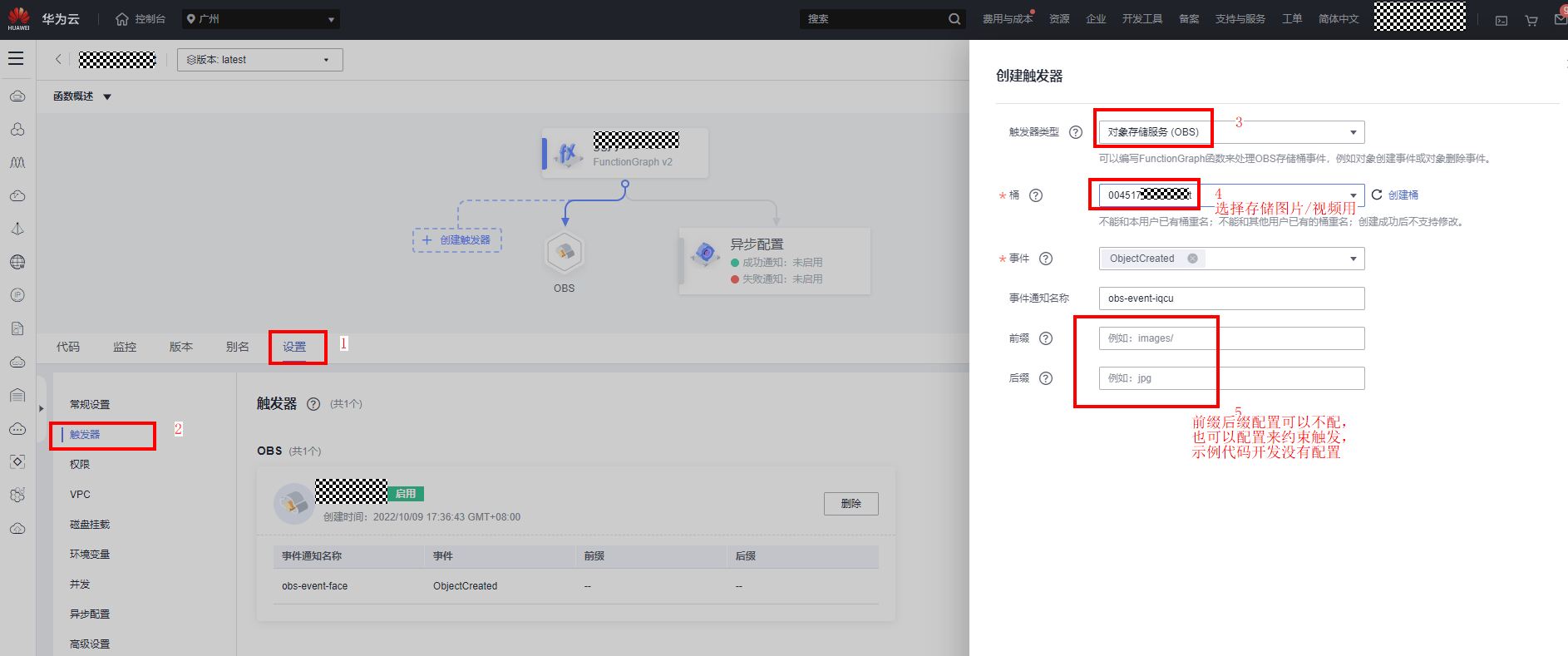Remove the ObjectCreated event tag

click(x=1192, y=259)
